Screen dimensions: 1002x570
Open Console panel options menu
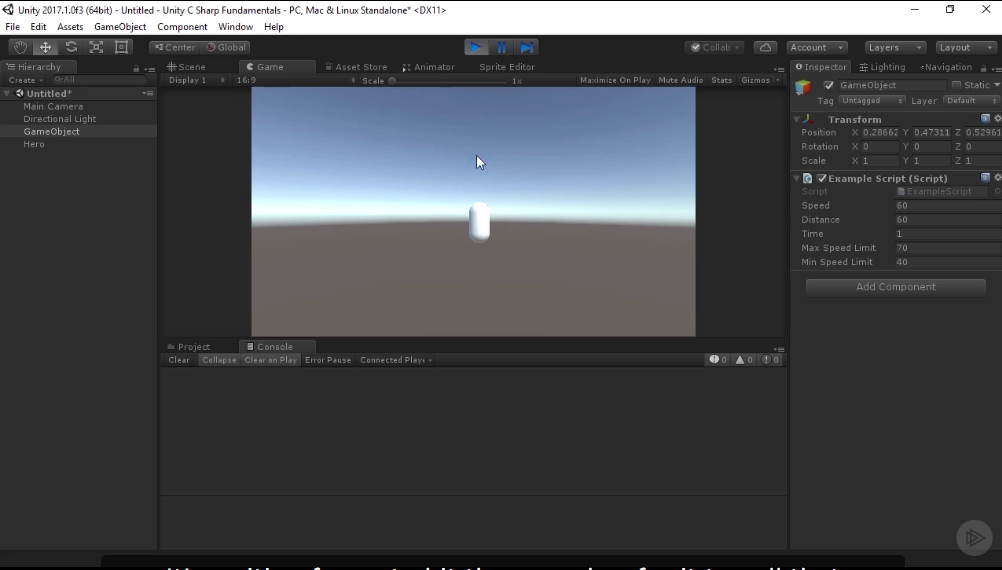pyautogui.click(x=779, y=350)
